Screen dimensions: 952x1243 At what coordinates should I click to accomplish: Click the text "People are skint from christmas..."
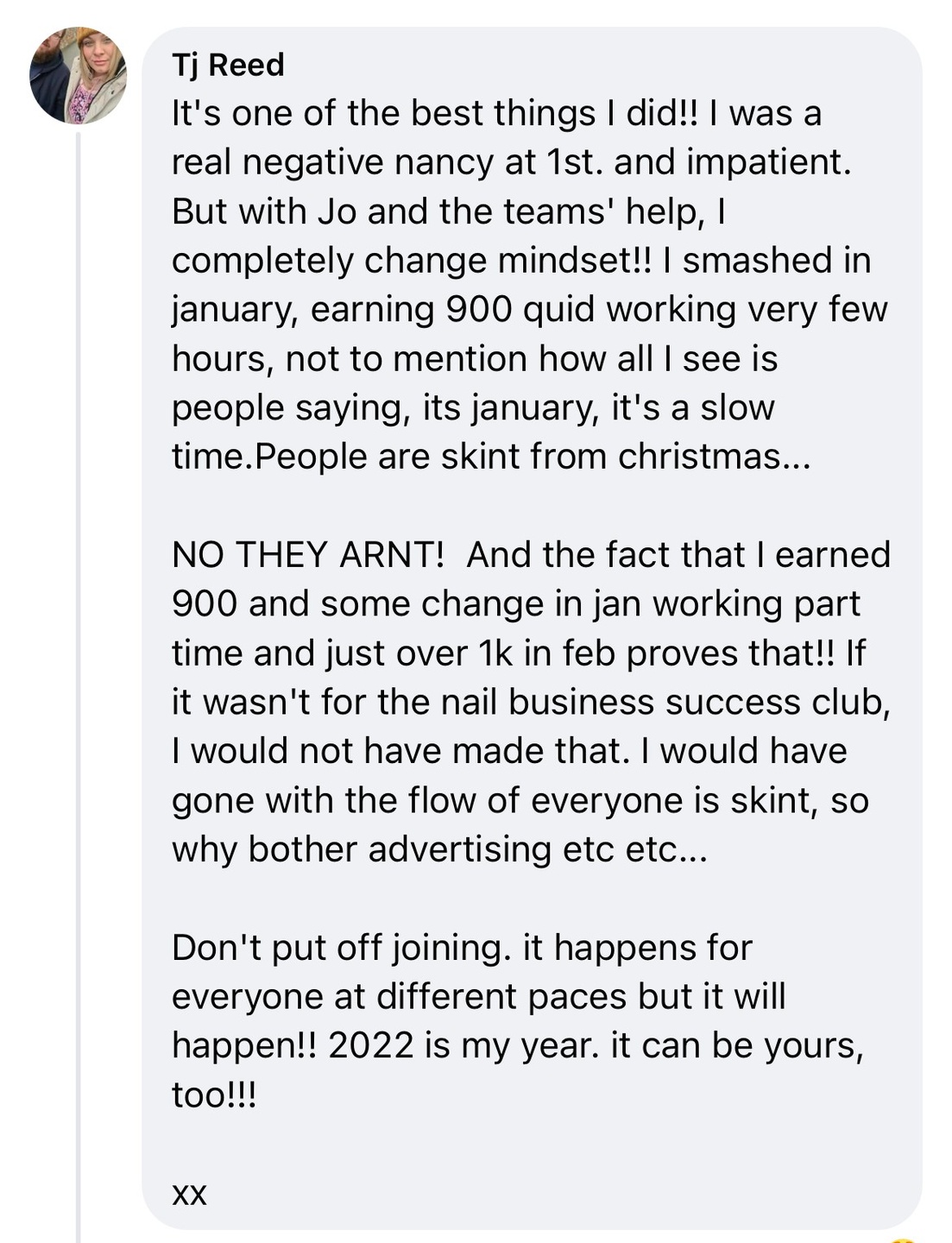[x=534, y=457]
